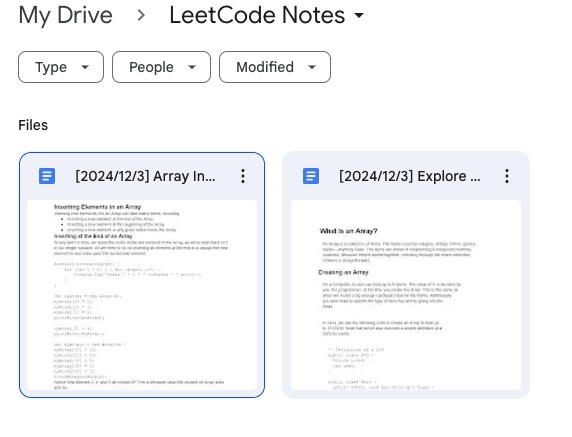Click the breadcrumb chevron after My Drive
This screenshot has height=437, width=572.
point(141,15)
